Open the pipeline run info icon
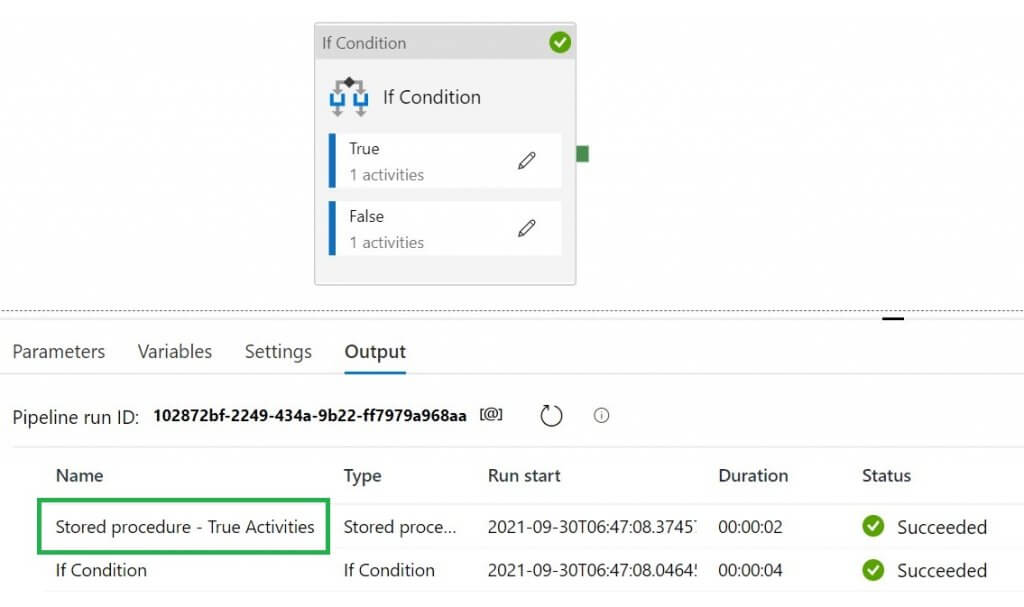1024x607 pixels. pos(601,415)
